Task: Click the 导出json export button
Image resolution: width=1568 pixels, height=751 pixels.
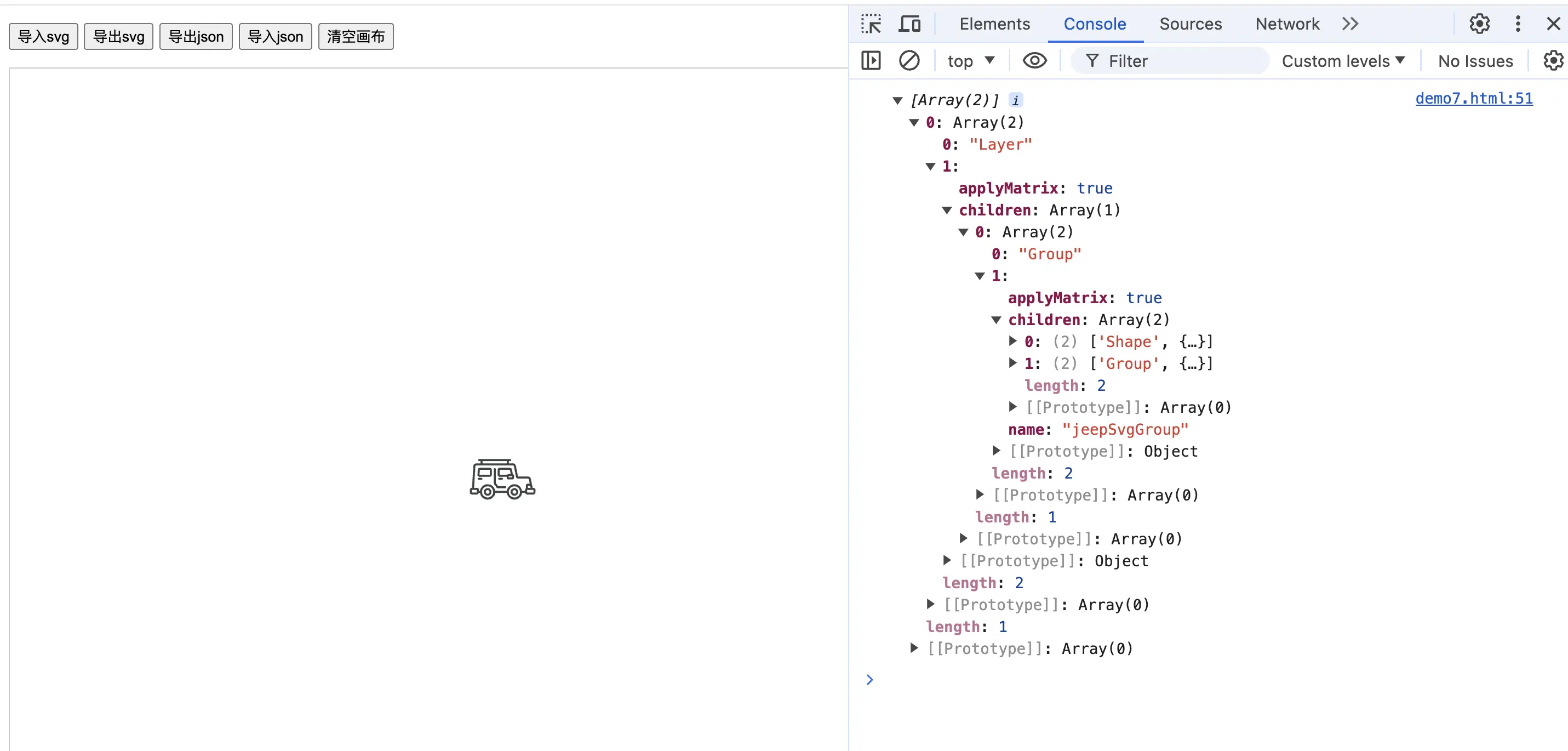Action: tap(196, 36)
